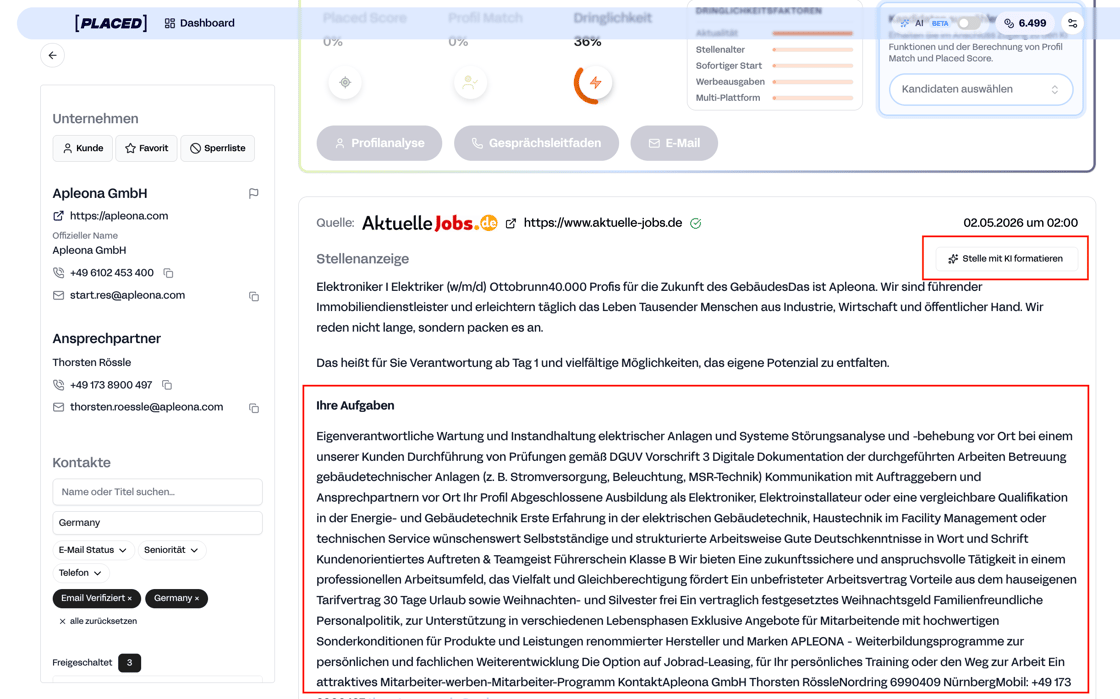
Task: Click the Multi-Plattform urgency bar
Action: (813, 98)
